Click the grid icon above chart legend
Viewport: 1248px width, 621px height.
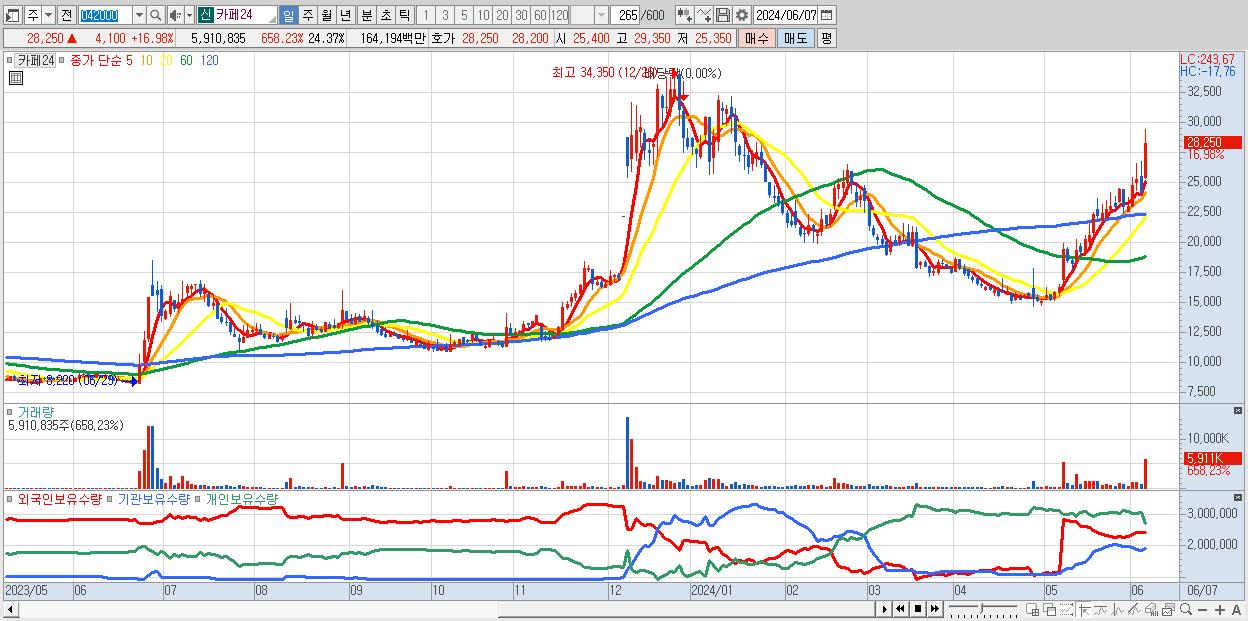[16, 79]
